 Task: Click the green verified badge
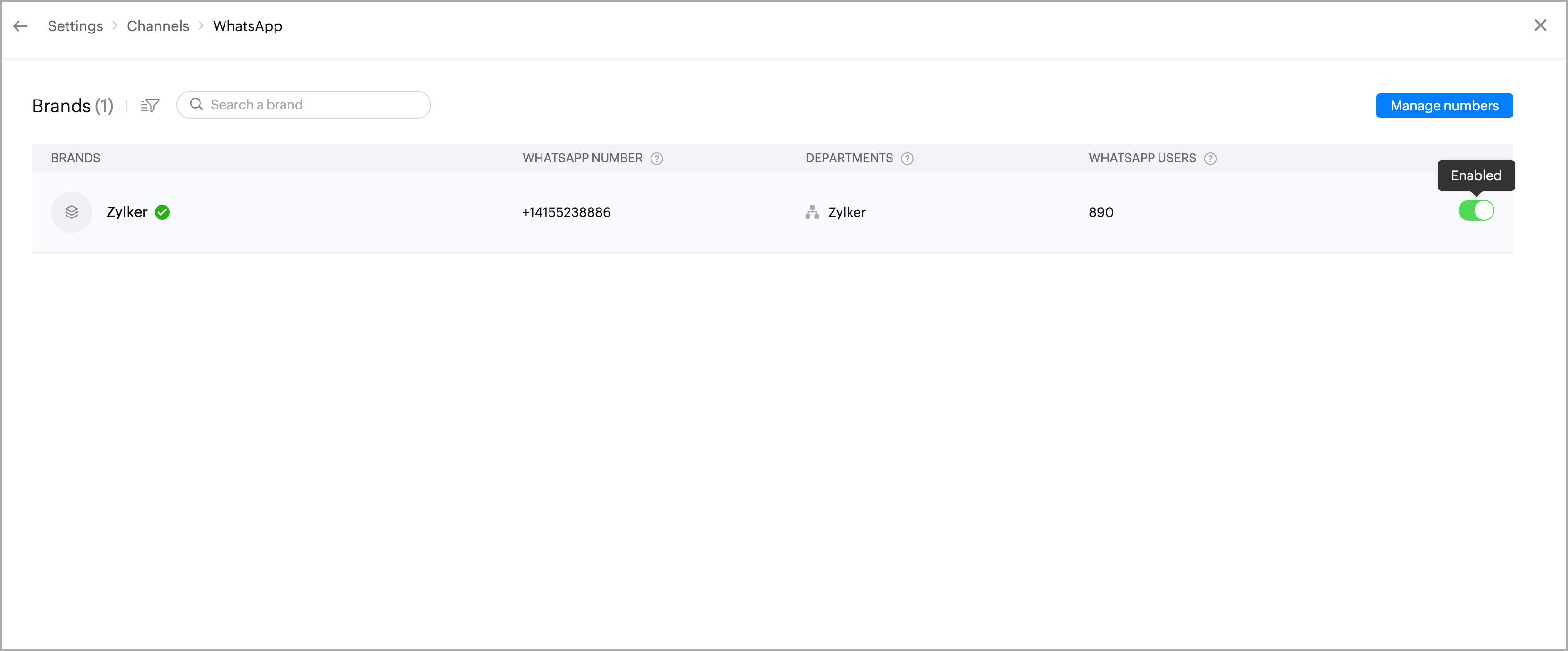(x=163, y=212)
